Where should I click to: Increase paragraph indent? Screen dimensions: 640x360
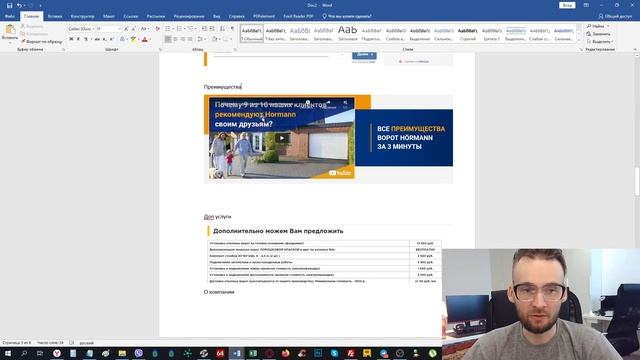(x=212, y=29)
